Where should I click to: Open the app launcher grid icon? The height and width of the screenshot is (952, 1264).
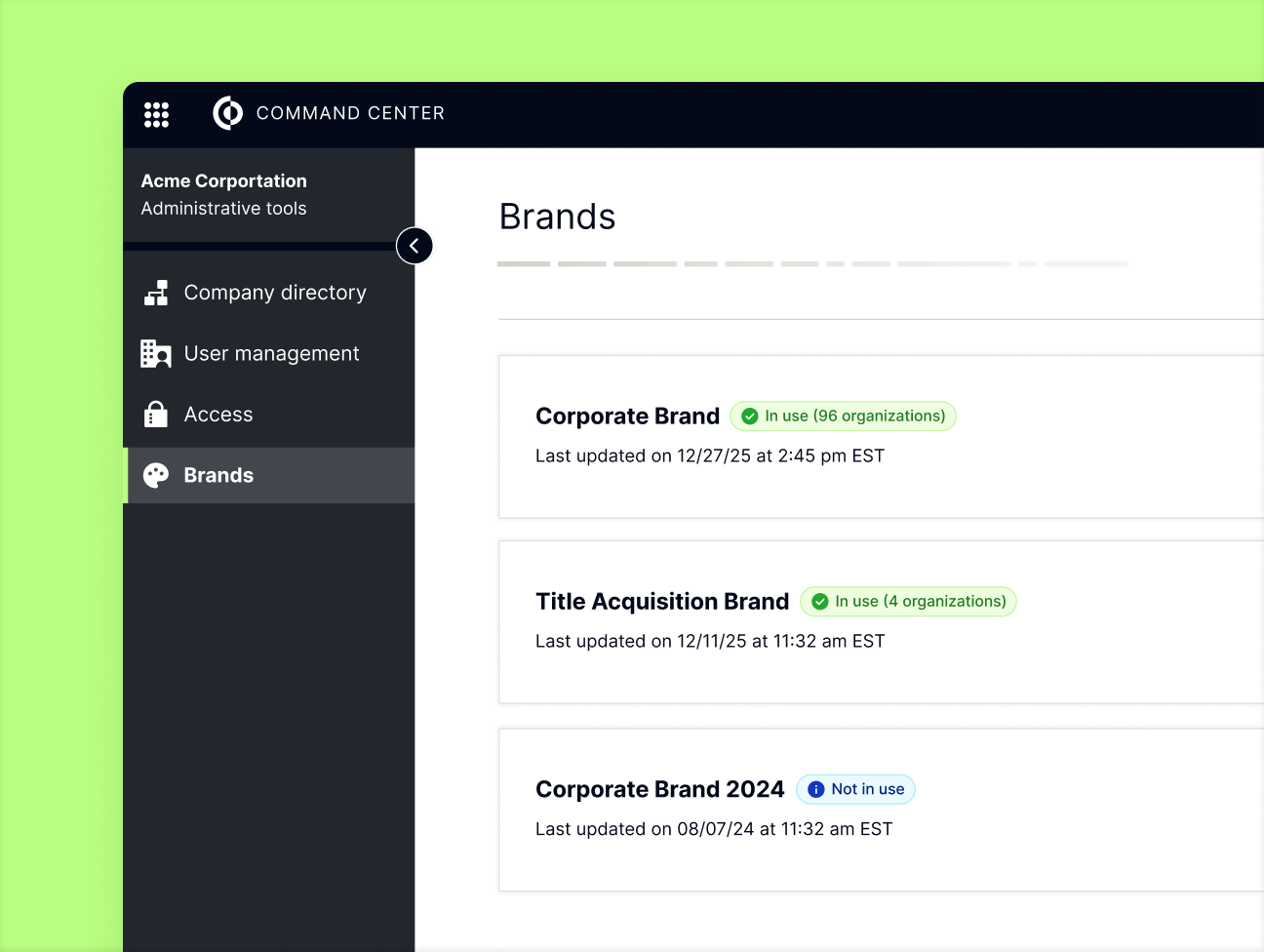[x=156, y=114]
